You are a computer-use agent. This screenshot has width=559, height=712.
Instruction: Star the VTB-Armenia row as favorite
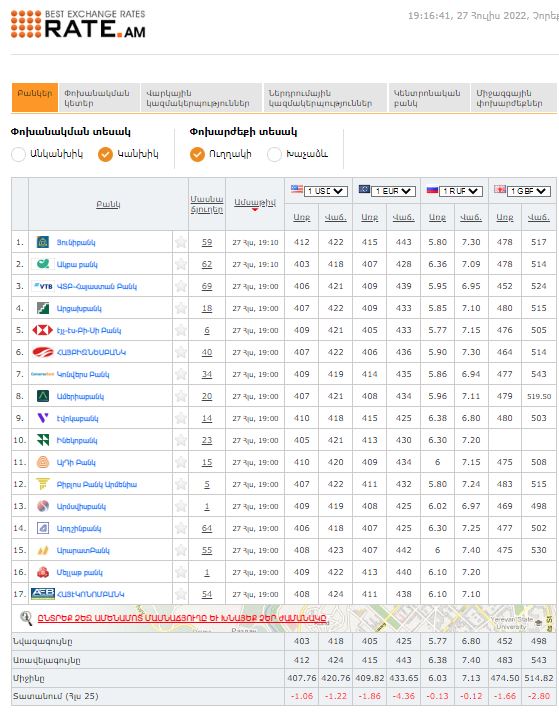[181, 286]
